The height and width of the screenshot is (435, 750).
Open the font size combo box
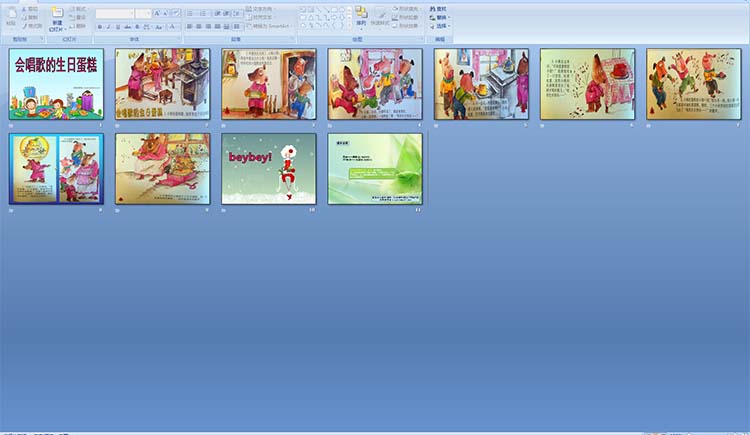(143, 14)
